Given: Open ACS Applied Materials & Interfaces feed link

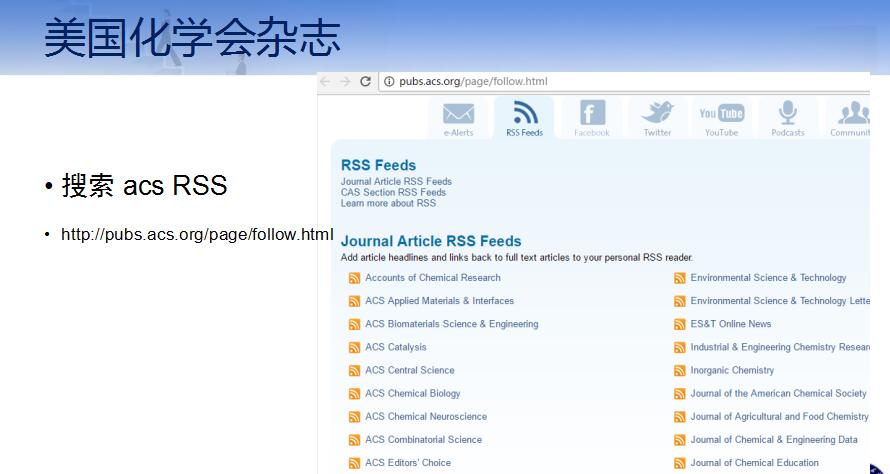Looking at the screenshot, I should click(x=439, y=301).
